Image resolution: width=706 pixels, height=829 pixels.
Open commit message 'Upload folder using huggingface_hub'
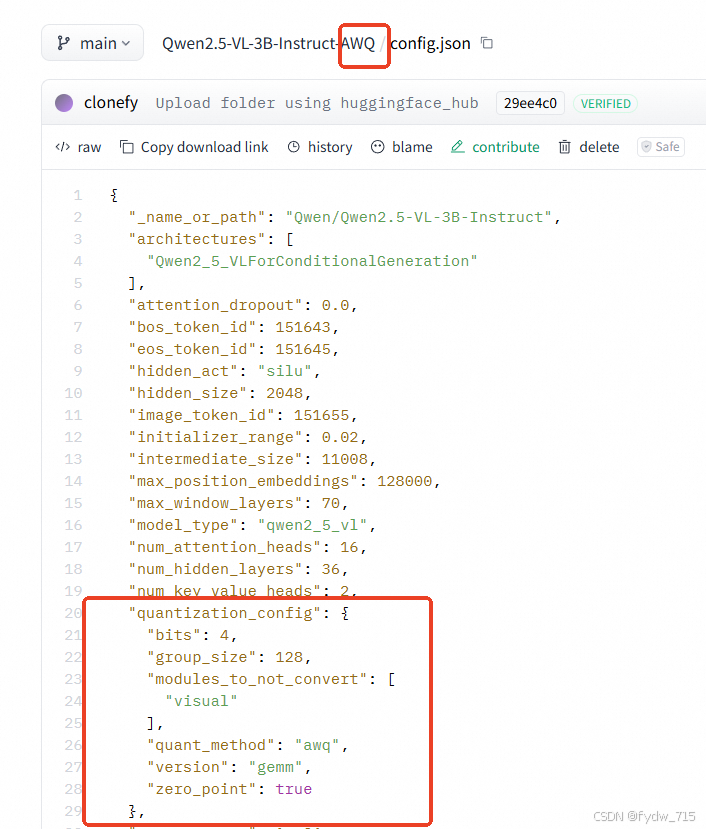317,103
